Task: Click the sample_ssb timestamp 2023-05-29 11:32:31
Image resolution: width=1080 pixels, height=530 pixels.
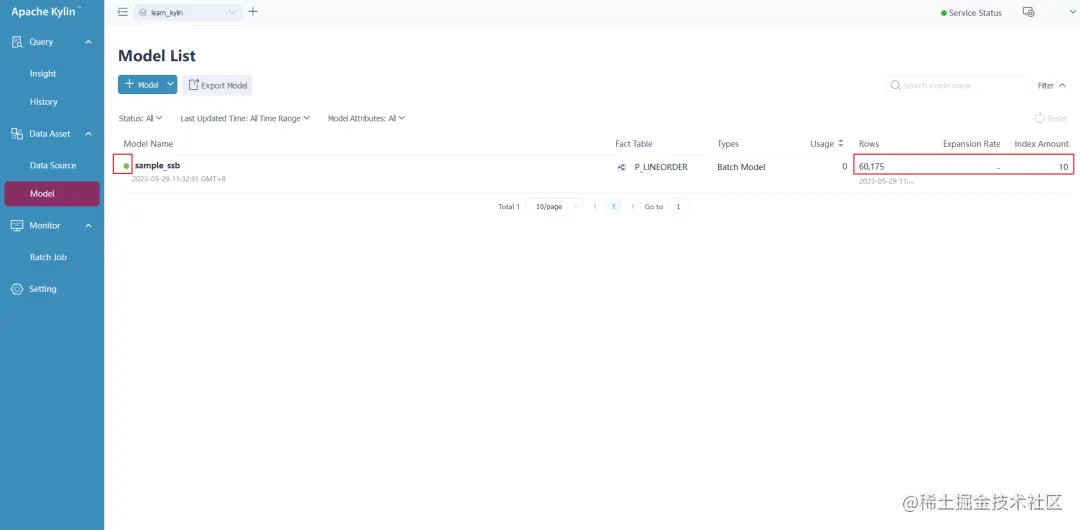Action: [178, 179]
